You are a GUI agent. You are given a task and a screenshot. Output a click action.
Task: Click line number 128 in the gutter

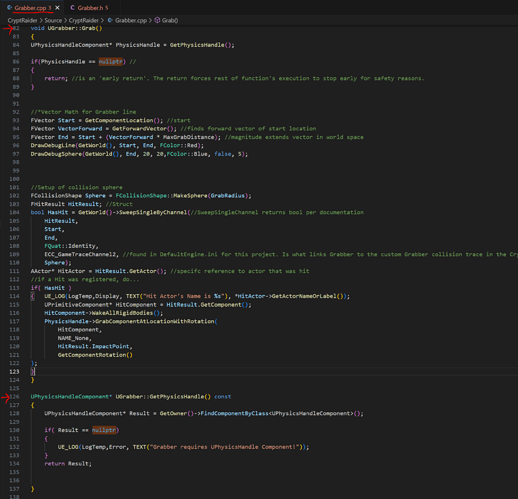tap(15, 413)
